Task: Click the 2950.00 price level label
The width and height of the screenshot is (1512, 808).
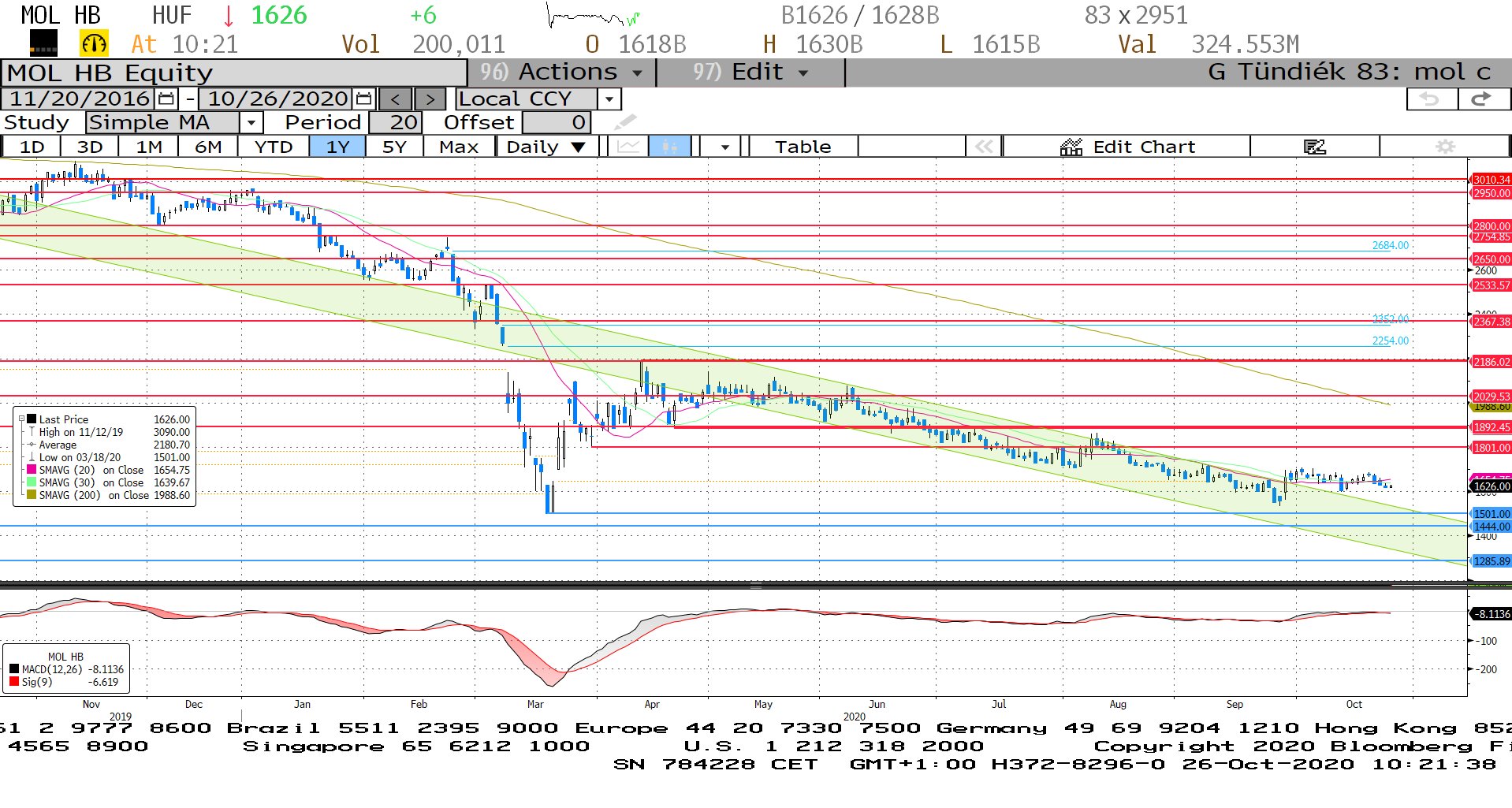Action: tap(1492, 193)
